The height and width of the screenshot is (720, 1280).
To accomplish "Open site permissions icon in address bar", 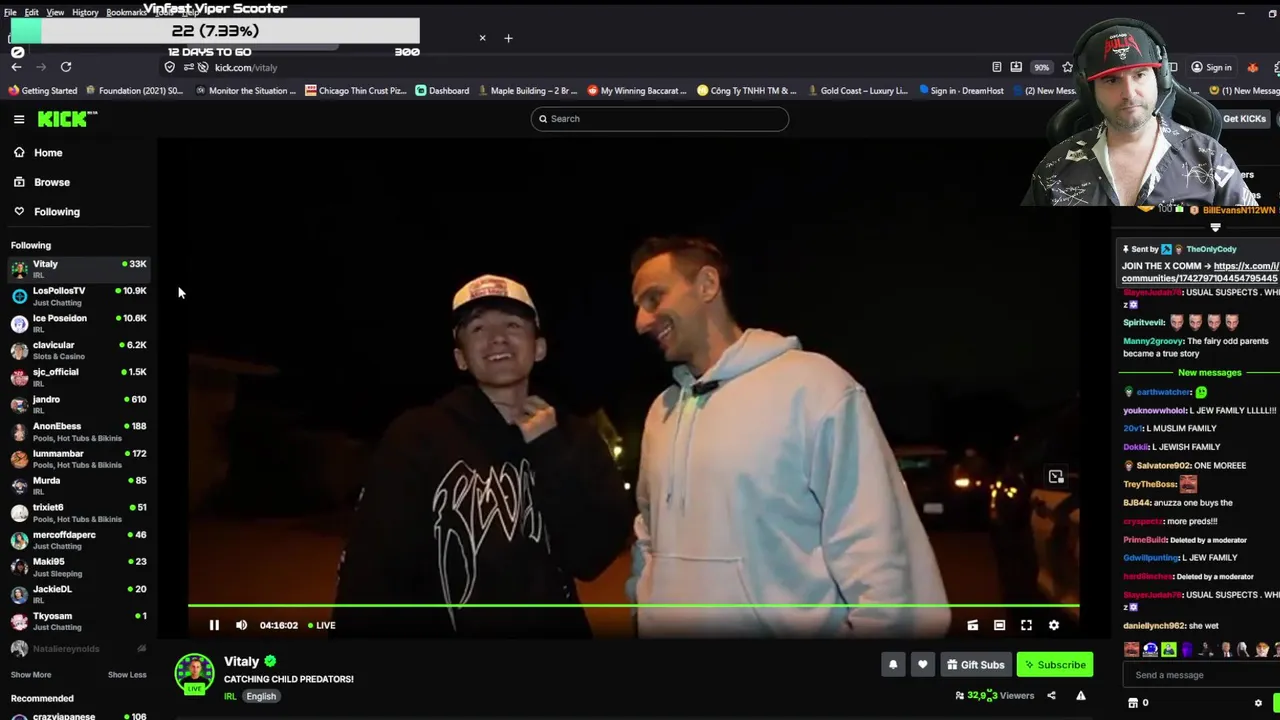I will pos(187,67).
